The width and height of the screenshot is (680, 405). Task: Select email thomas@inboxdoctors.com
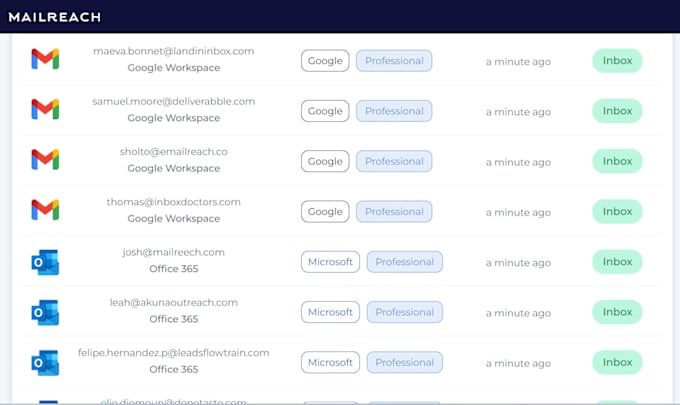(173, 202)
